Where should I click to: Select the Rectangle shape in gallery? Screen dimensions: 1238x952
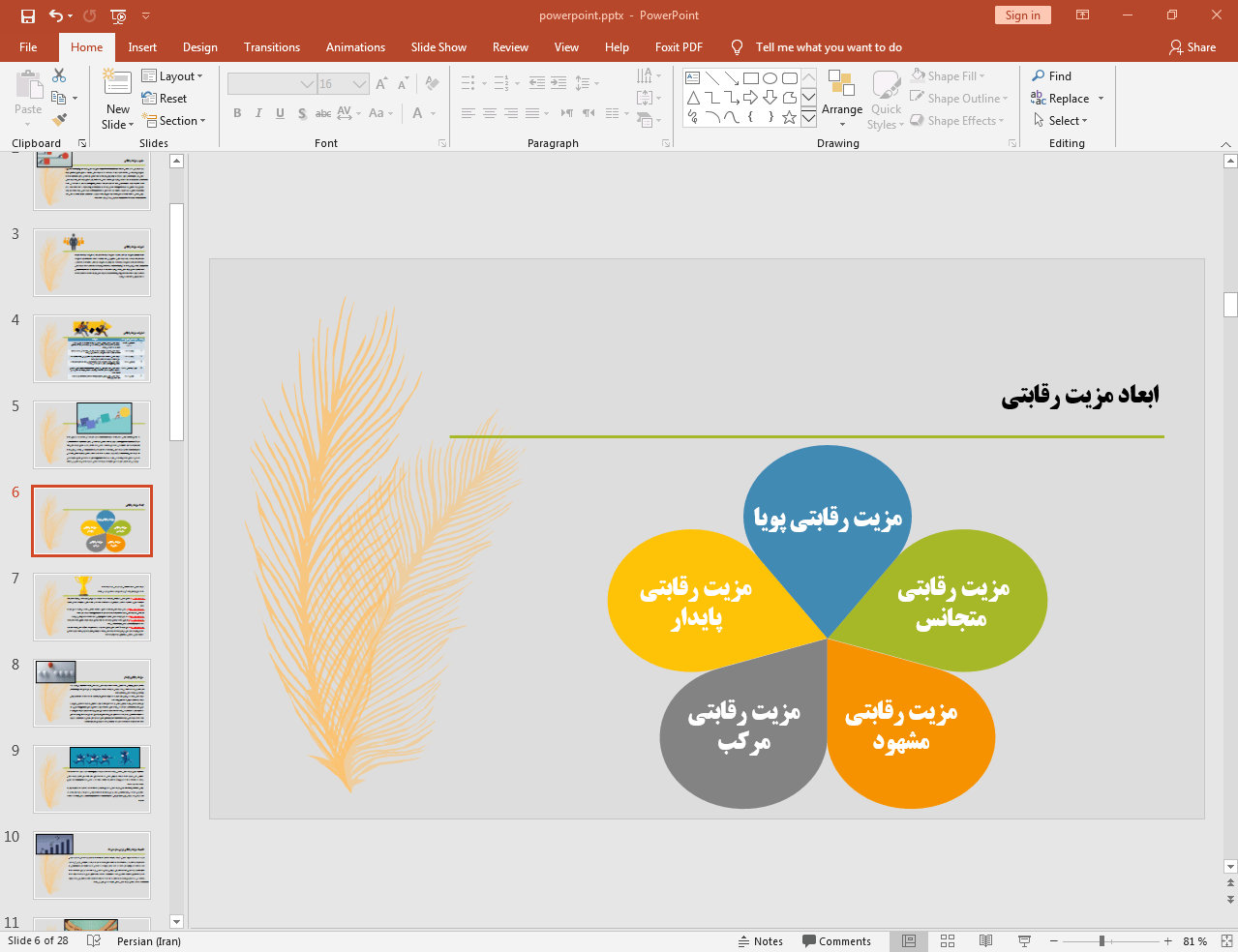[x=750, y=78]
